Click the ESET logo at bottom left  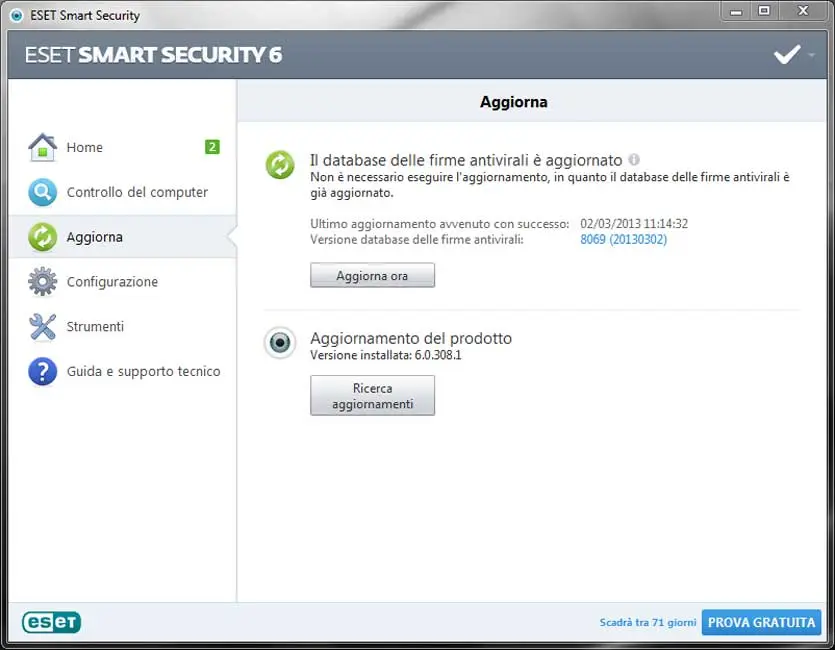52,622
